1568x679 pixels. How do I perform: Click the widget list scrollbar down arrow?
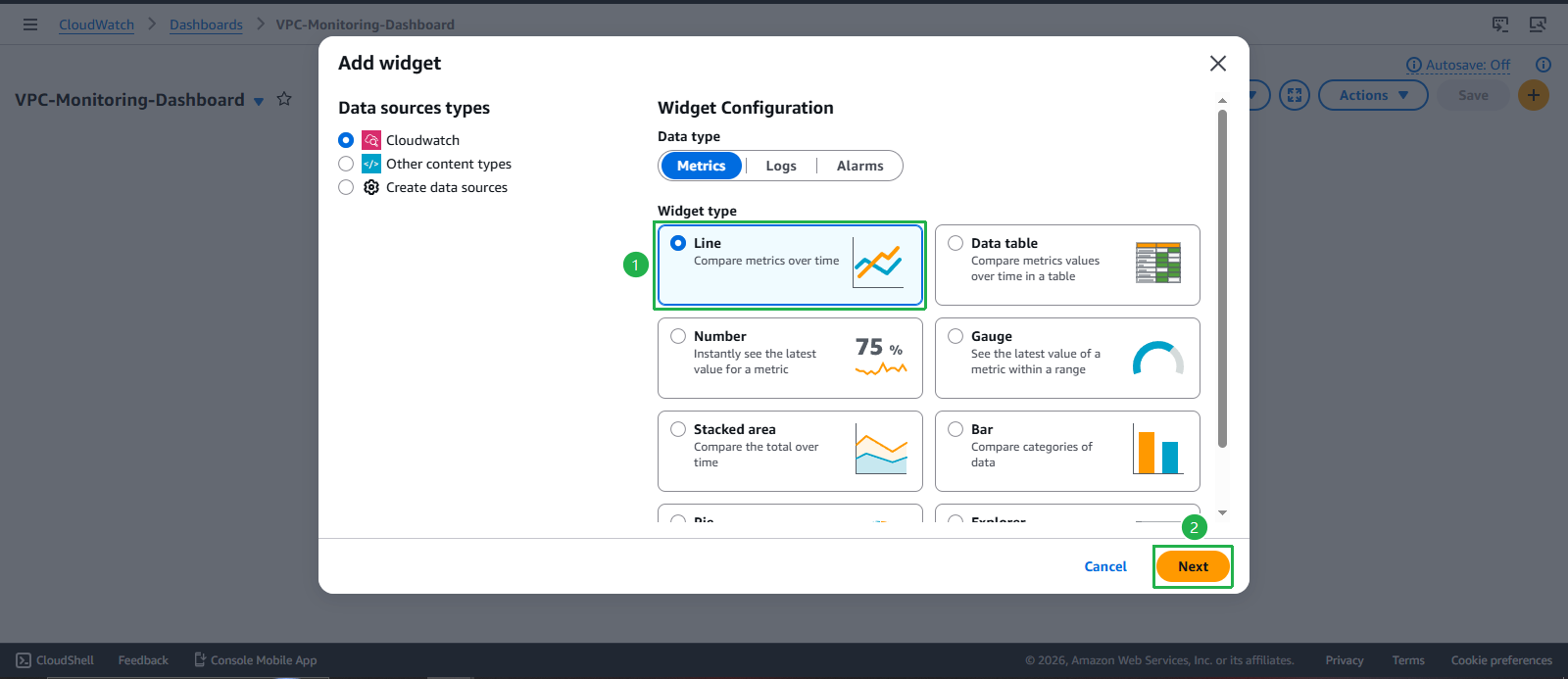coord(1222,512)
